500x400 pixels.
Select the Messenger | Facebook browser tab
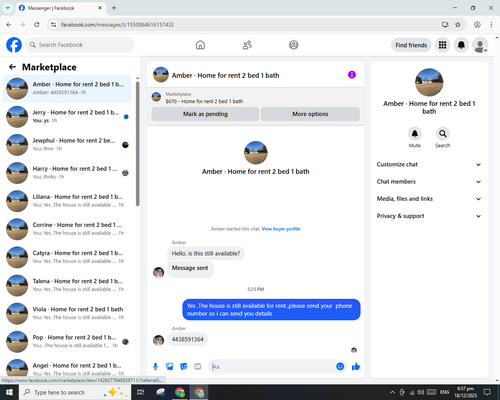pyautogui.click(x=61, y=8)
